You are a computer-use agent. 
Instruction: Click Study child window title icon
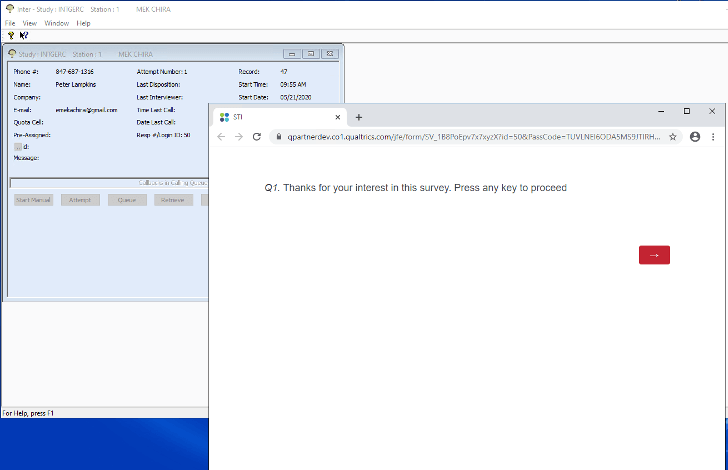pyautogui.click(x=12, y=54)
